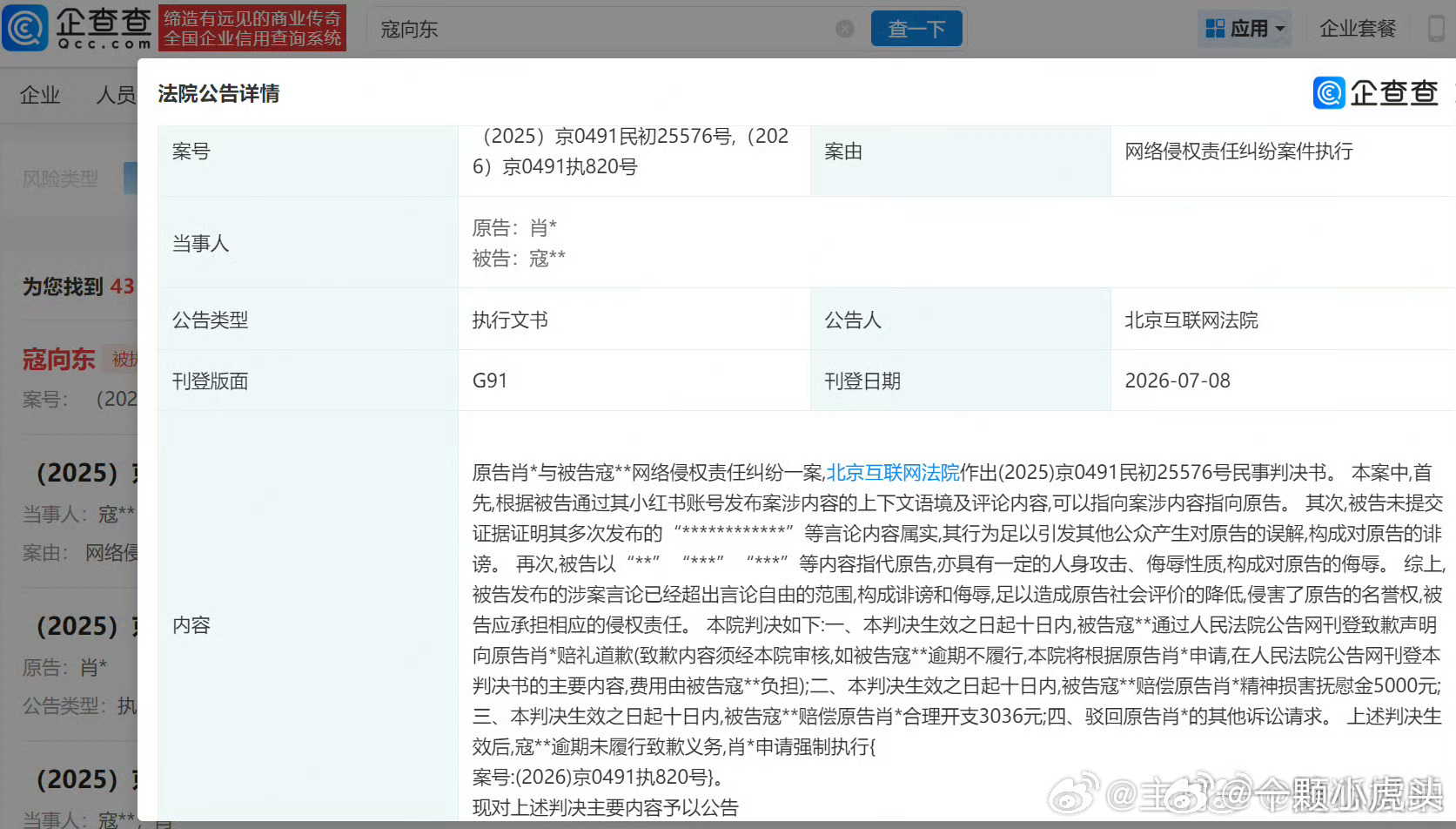The image size is (1456, 829).
Task: Click the 风险类型 filter label
Action: click(x=60, y=179)
